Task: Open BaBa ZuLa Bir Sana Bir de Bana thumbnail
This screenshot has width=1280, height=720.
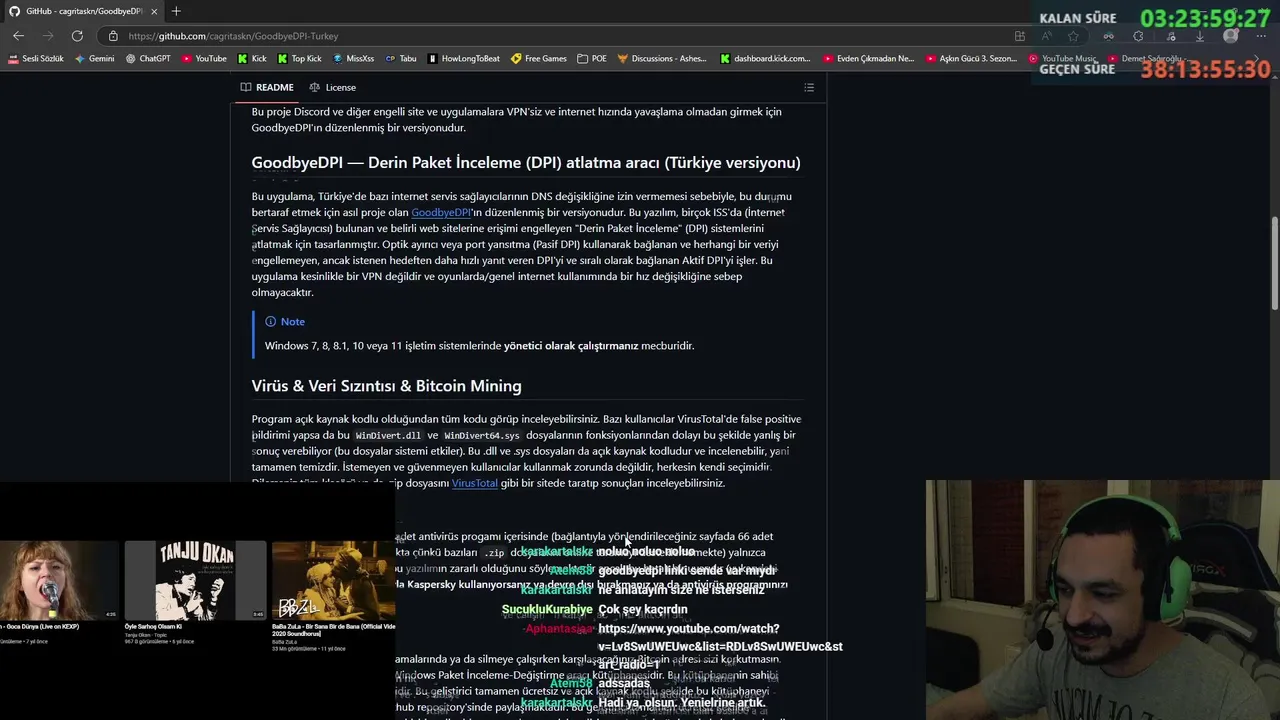Action: pos(334,581)
